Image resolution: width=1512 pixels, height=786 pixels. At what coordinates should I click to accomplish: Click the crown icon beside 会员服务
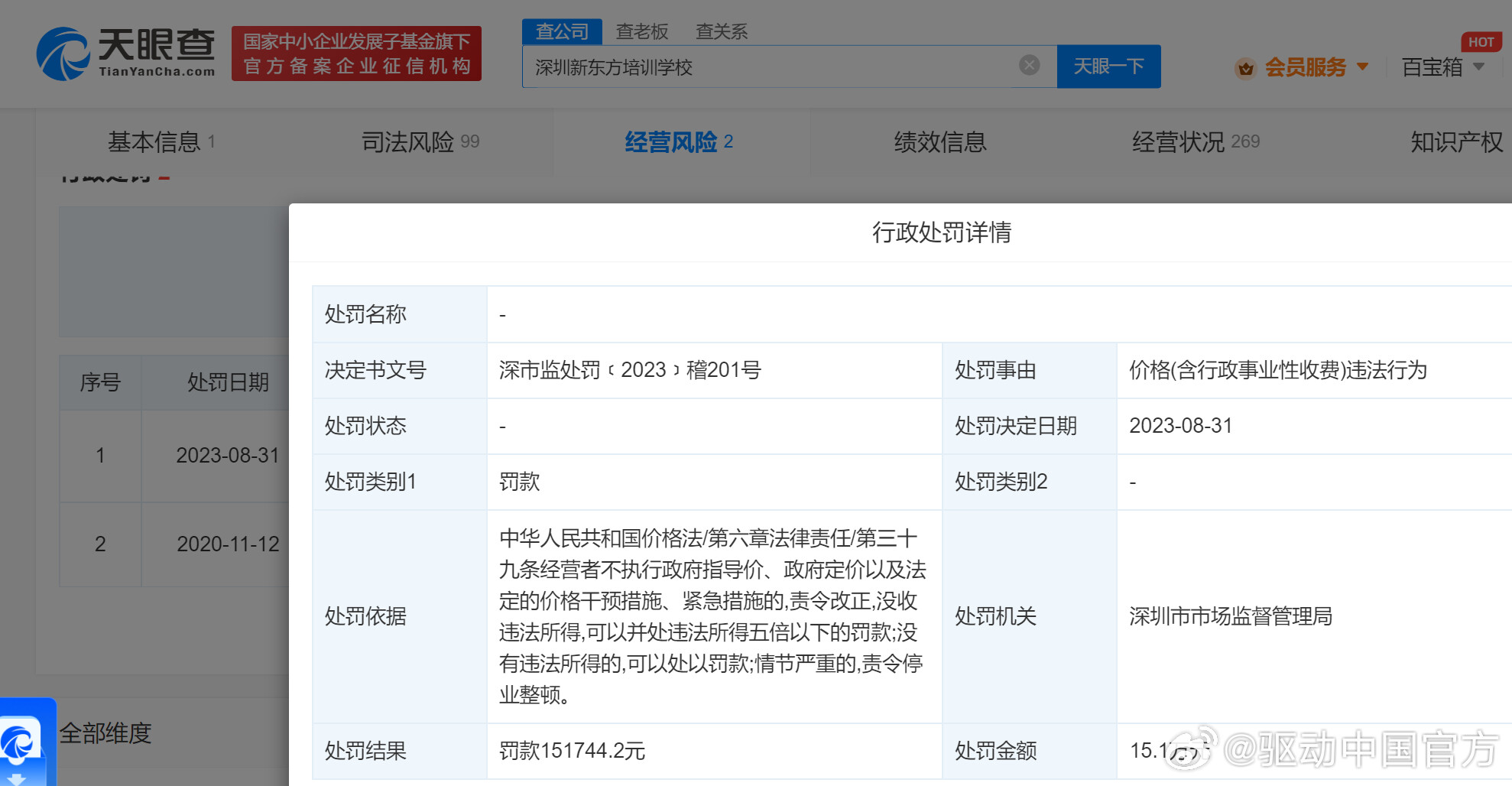click(1246, 68)
